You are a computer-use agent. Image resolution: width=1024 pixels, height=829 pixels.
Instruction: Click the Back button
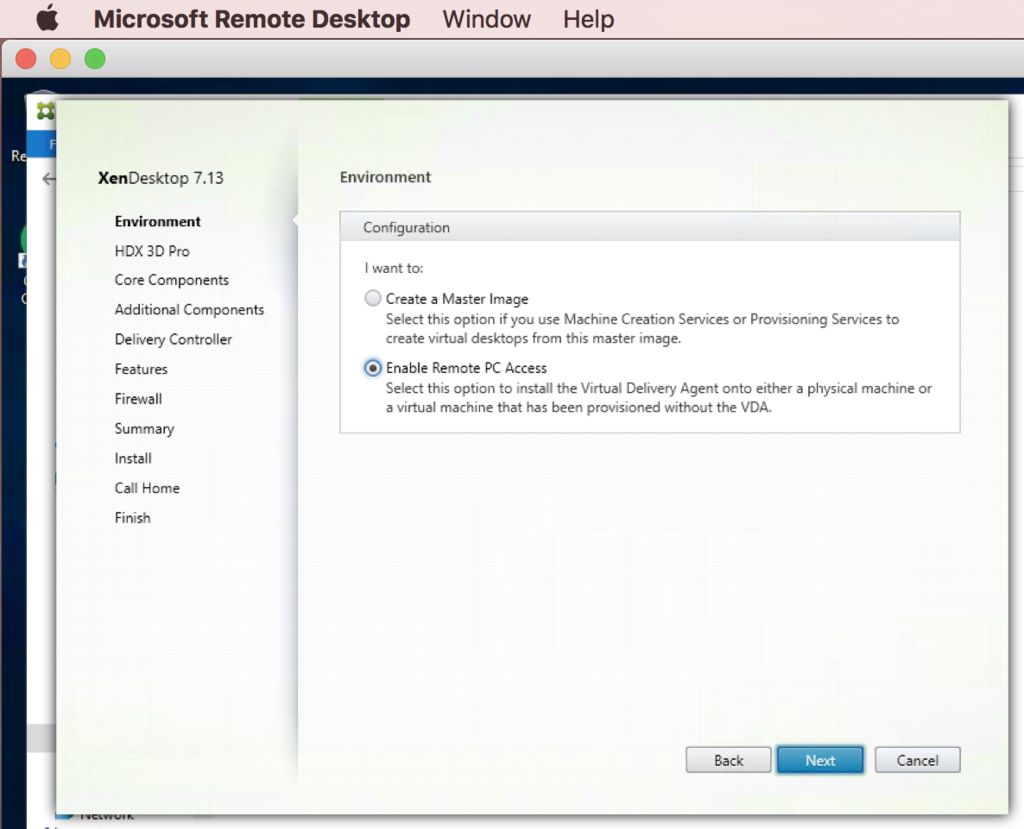[728, 760]
